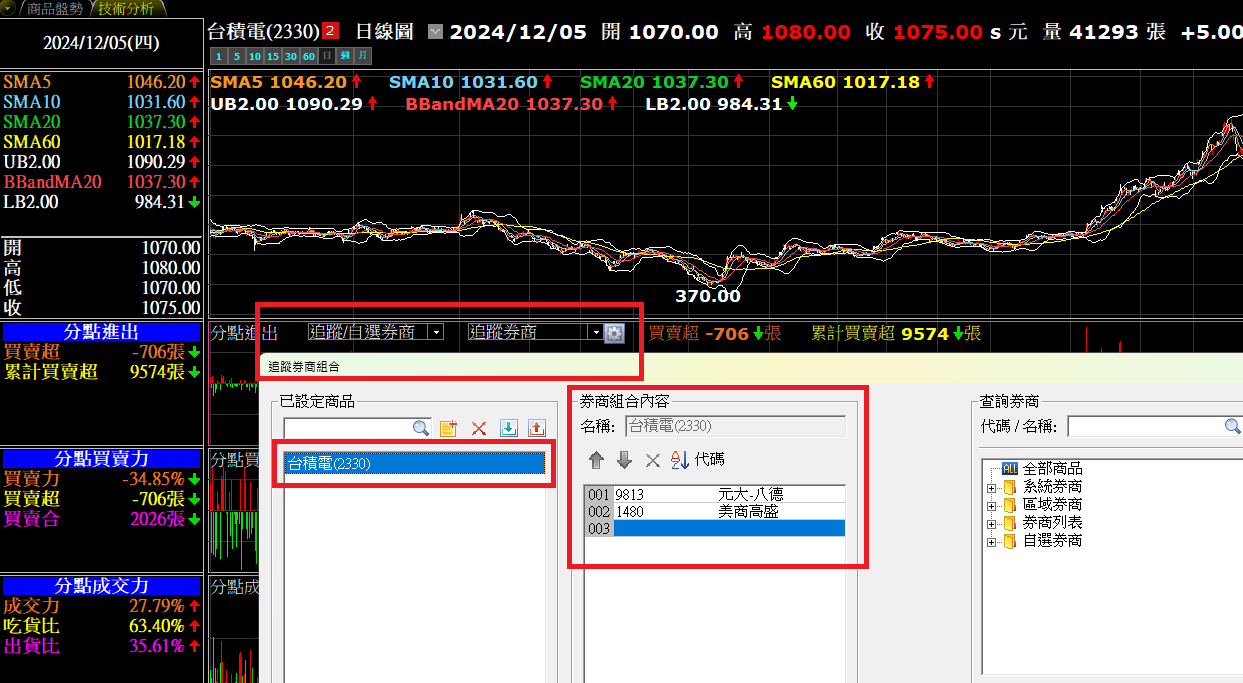The height and width of the screenshot is (683, 1243).
Task: Click the export up-arrow icon under 已設定商品
Action: click(x=537, y=428)
